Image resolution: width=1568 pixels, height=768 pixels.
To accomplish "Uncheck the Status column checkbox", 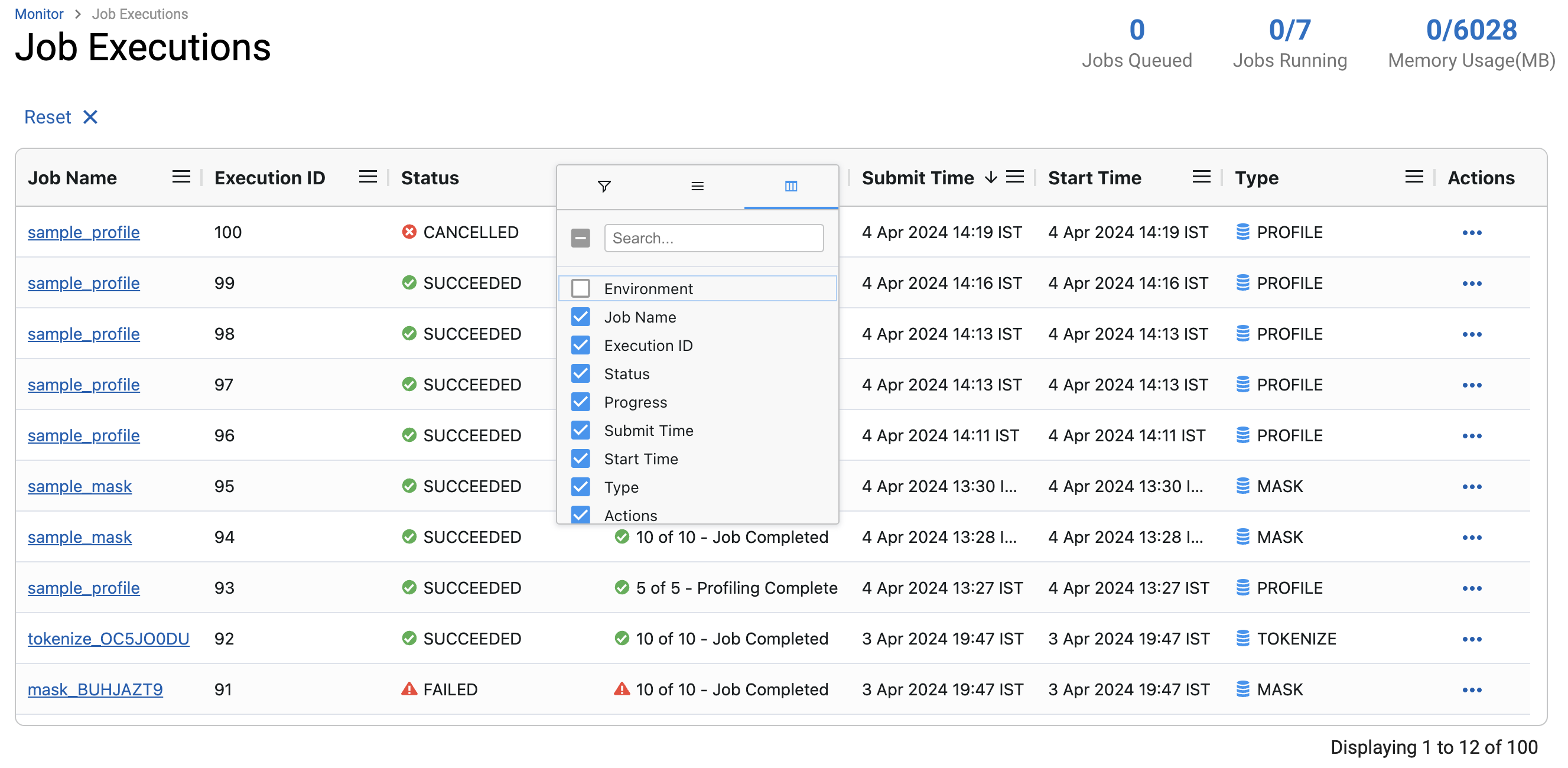I will pos(581,373).
